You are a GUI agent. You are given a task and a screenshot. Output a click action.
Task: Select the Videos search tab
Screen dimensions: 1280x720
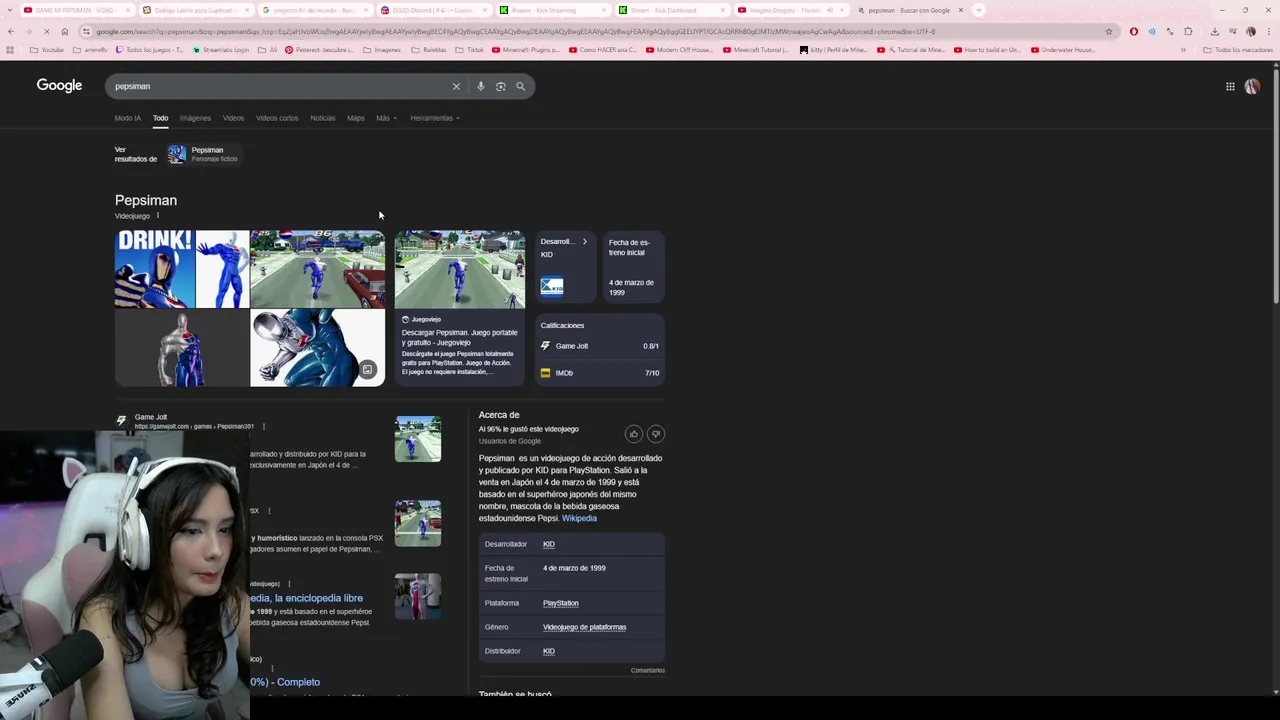tap(233, 118)
